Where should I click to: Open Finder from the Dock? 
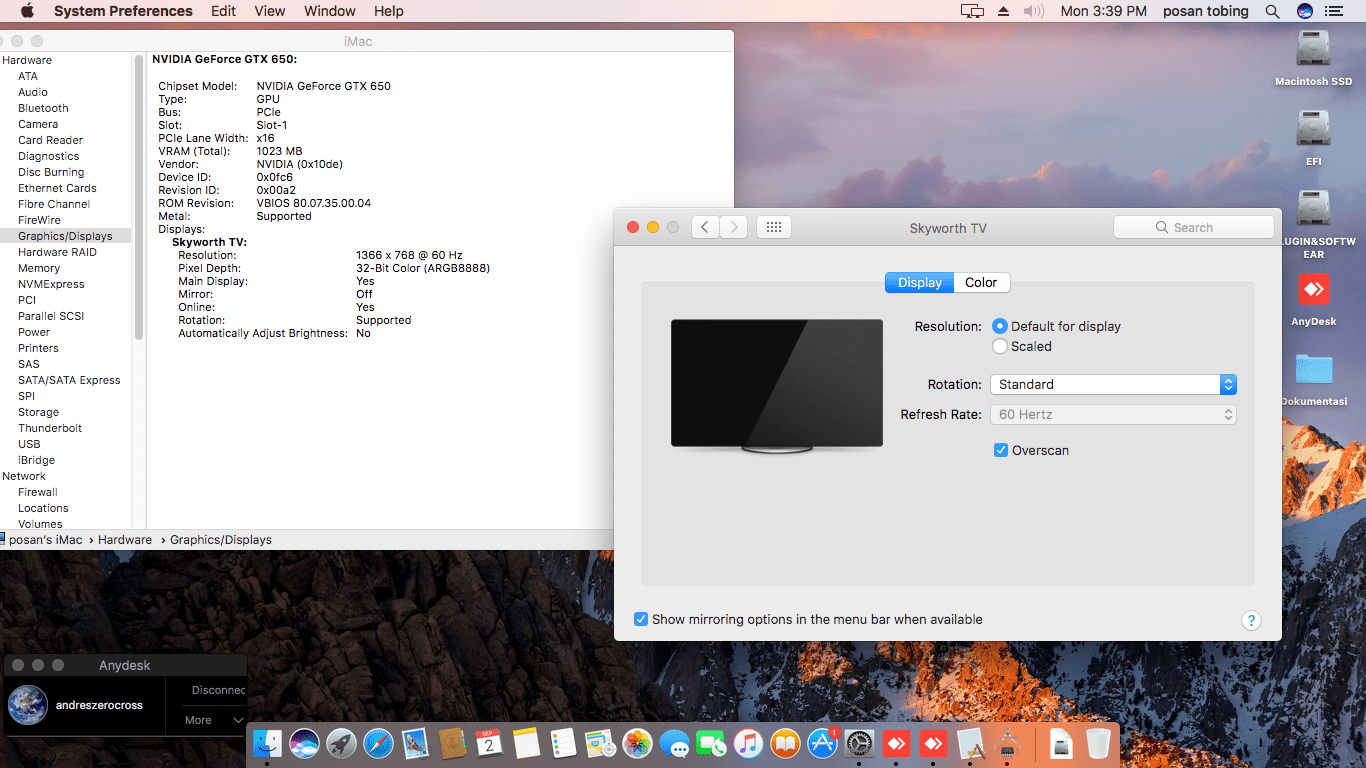tap(268, 743)
